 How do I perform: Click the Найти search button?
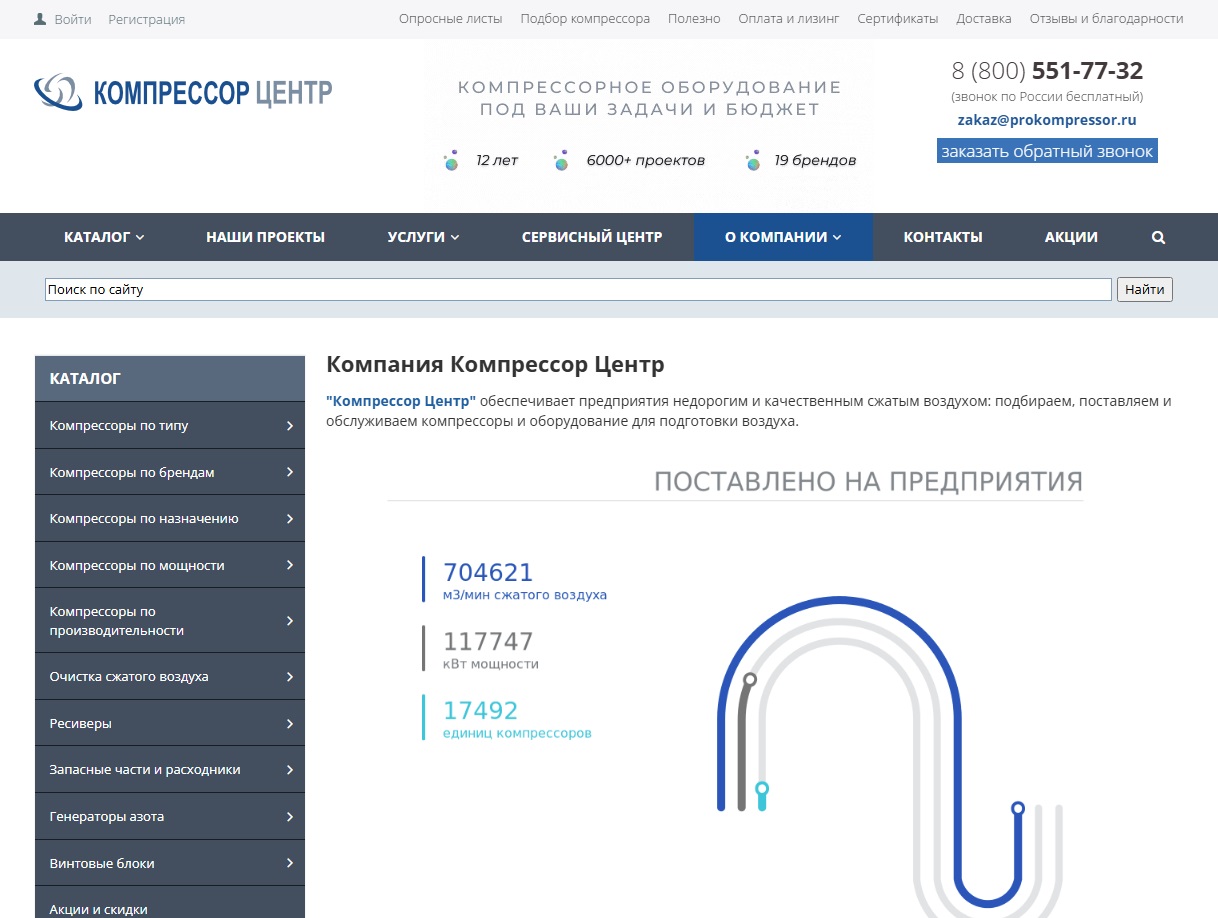[1145, 289]
